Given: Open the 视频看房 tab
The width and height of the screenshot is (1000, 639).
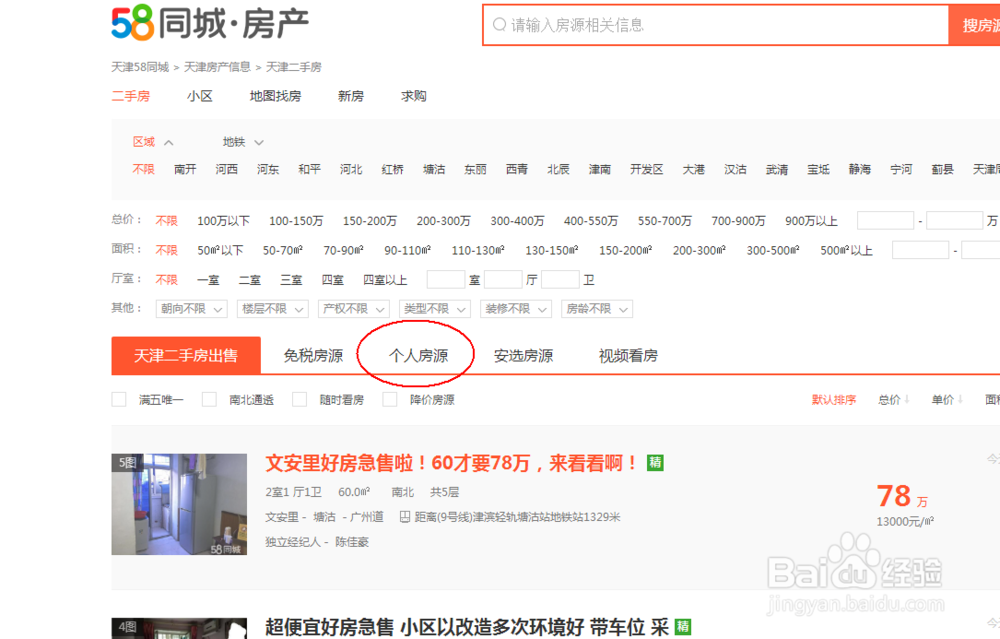Looking at the screenshot, I should tap(628, 356).
